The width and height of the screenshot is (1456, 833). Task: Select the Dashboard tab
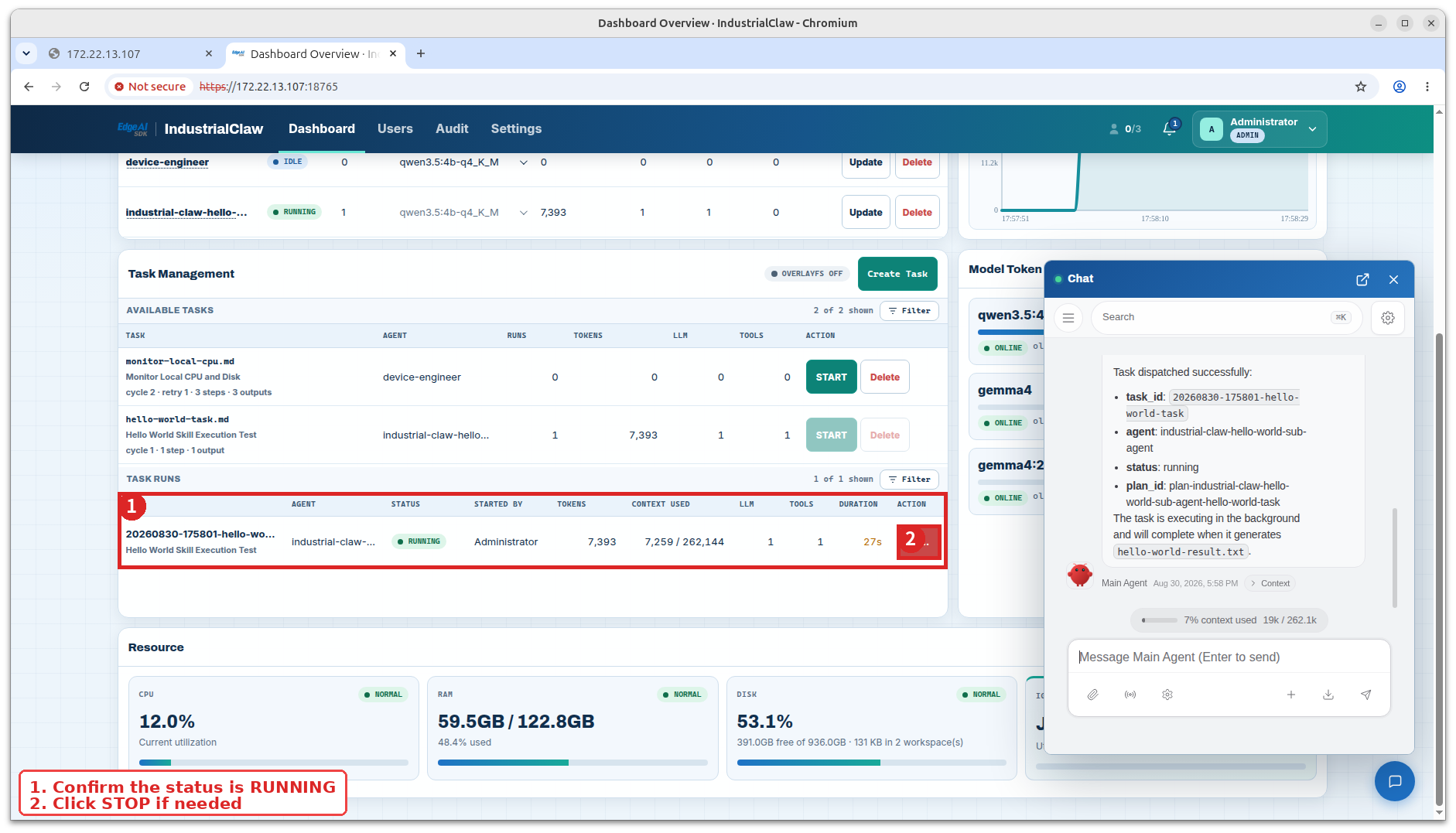tap(322, 129)
